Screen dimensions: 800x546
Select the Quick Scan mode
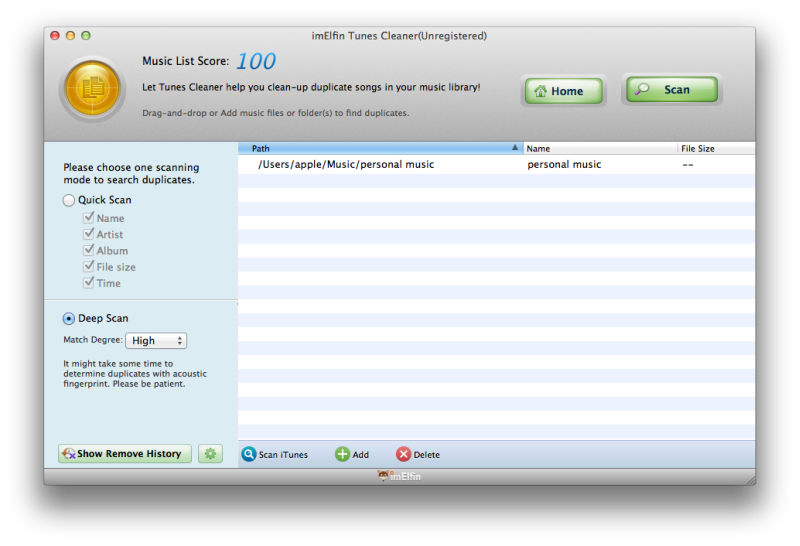click(68, 200)
